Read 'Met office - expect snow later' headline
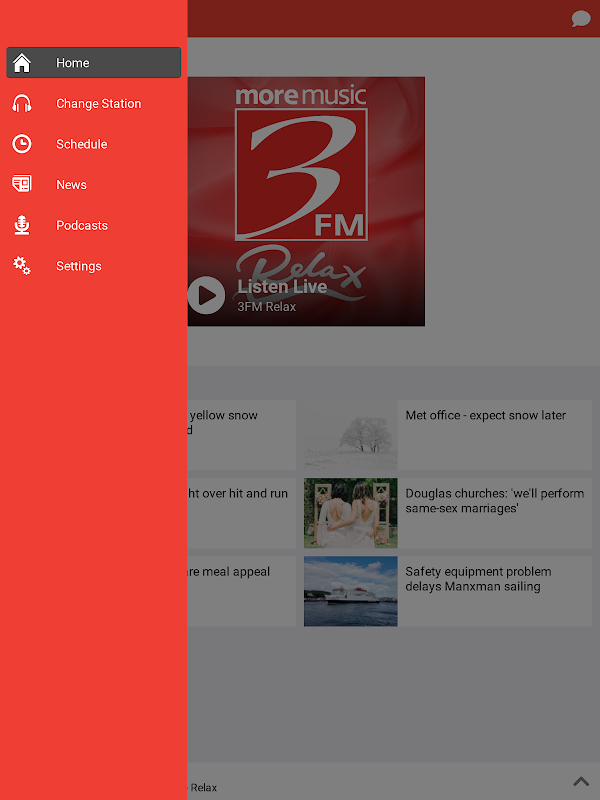The image size is (600, 800). coord(486,415)
